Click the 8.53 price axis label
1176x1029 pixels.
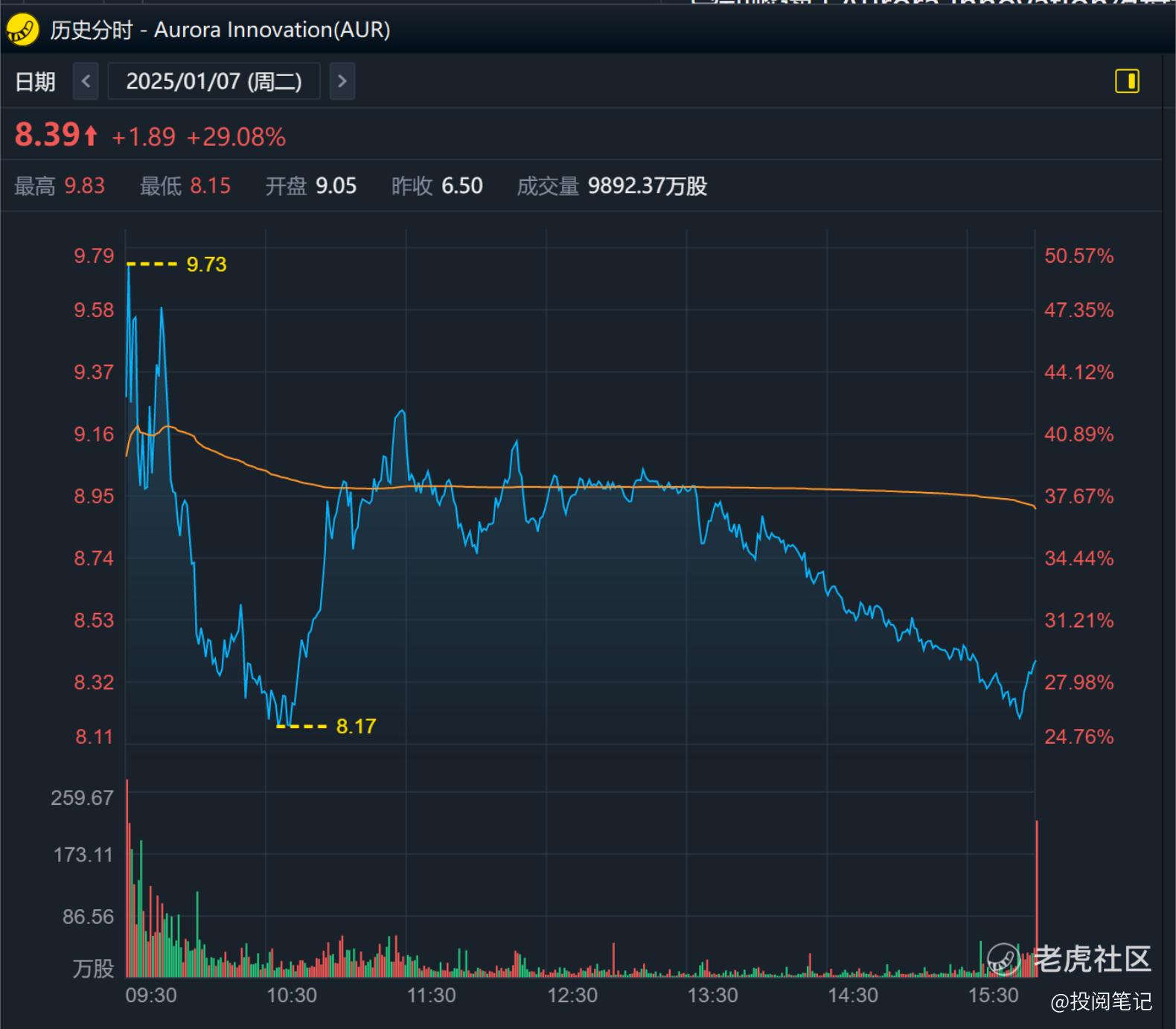[94, 620]
